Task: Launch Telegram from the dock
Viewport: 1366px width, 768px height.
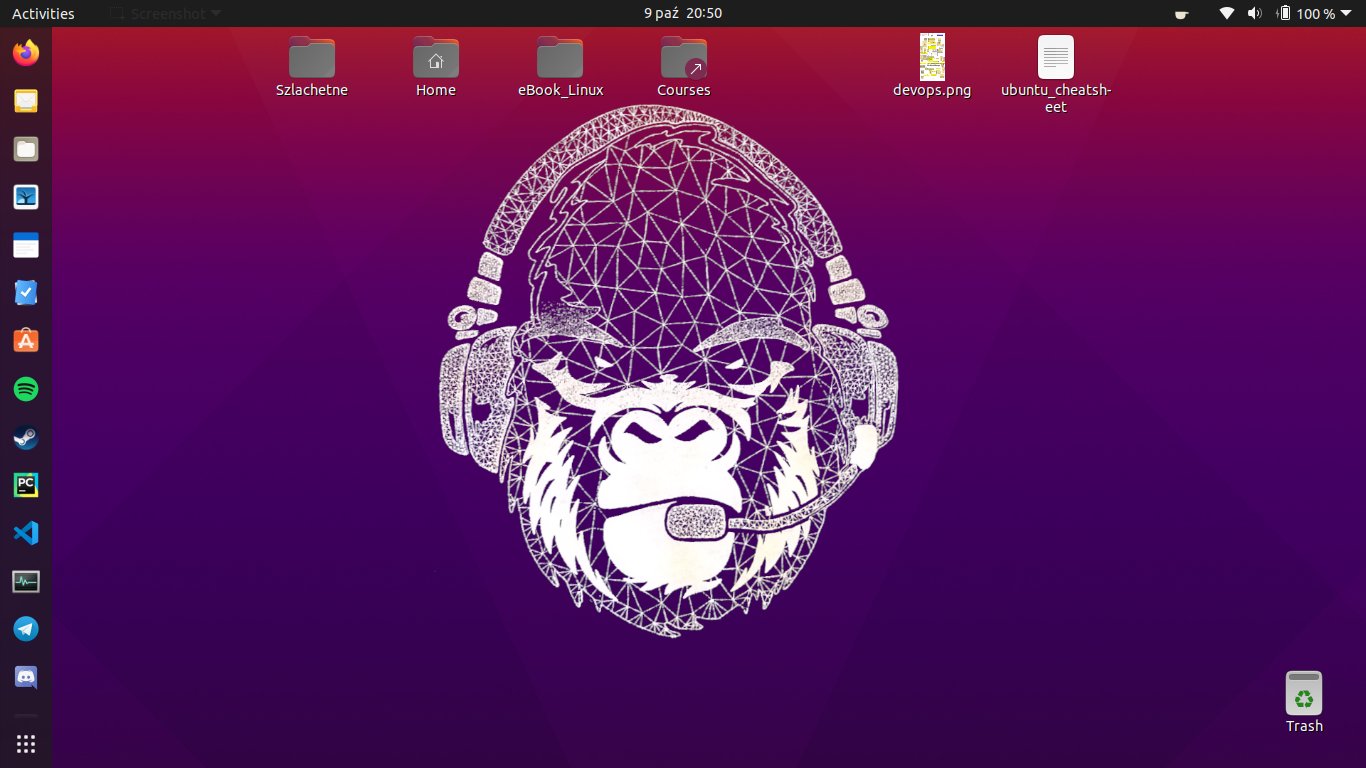Action: coord(26,629)
